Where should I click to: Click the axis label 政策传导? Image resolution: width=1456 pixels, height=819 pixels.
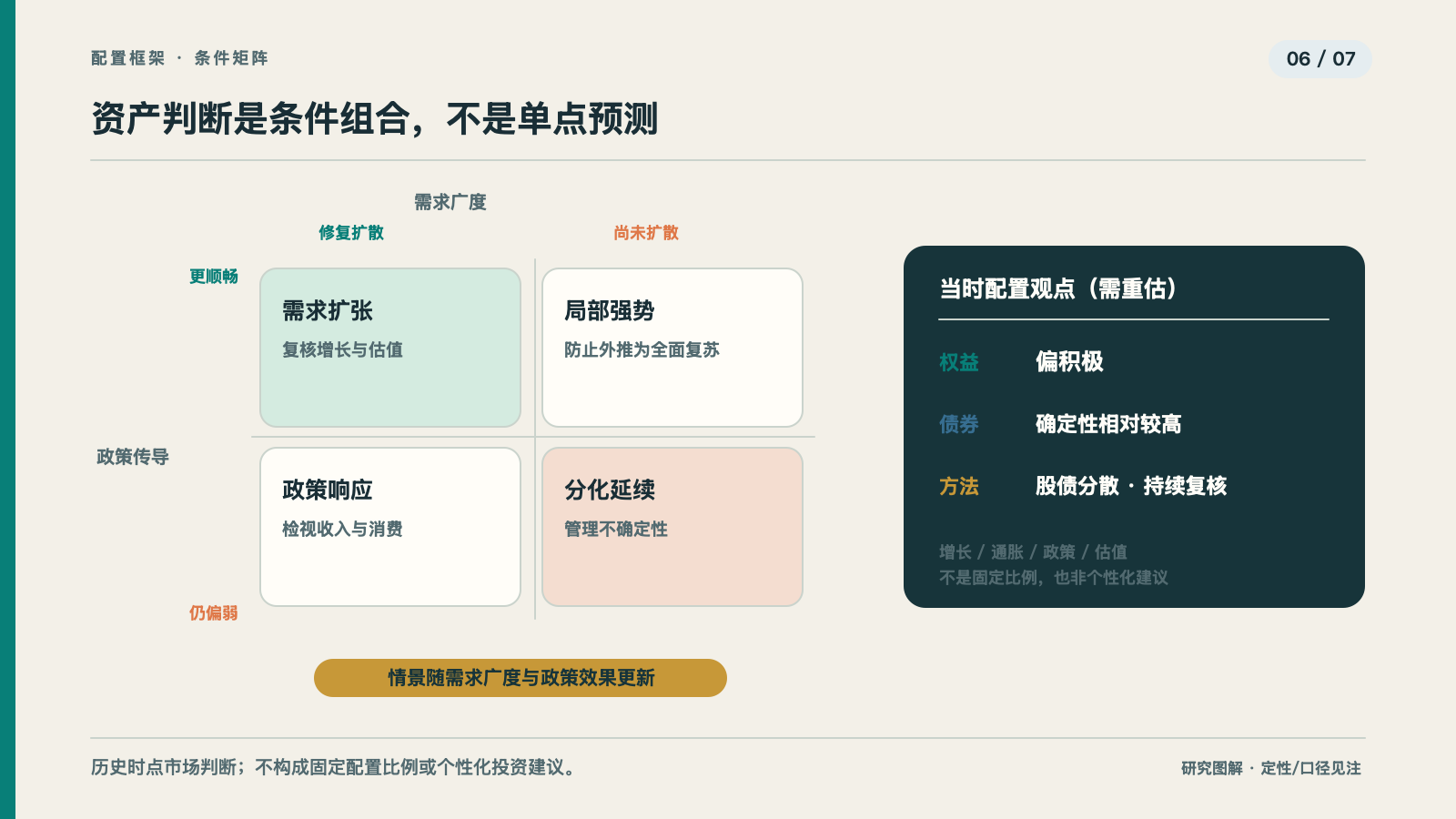coord(133,457)
